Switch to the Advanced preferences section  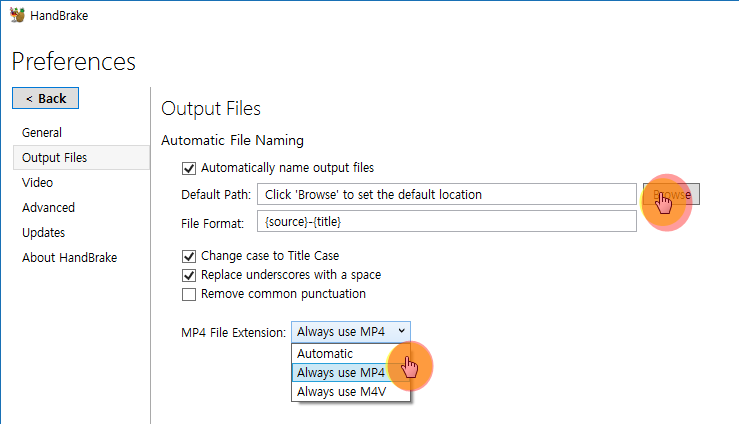48,207
